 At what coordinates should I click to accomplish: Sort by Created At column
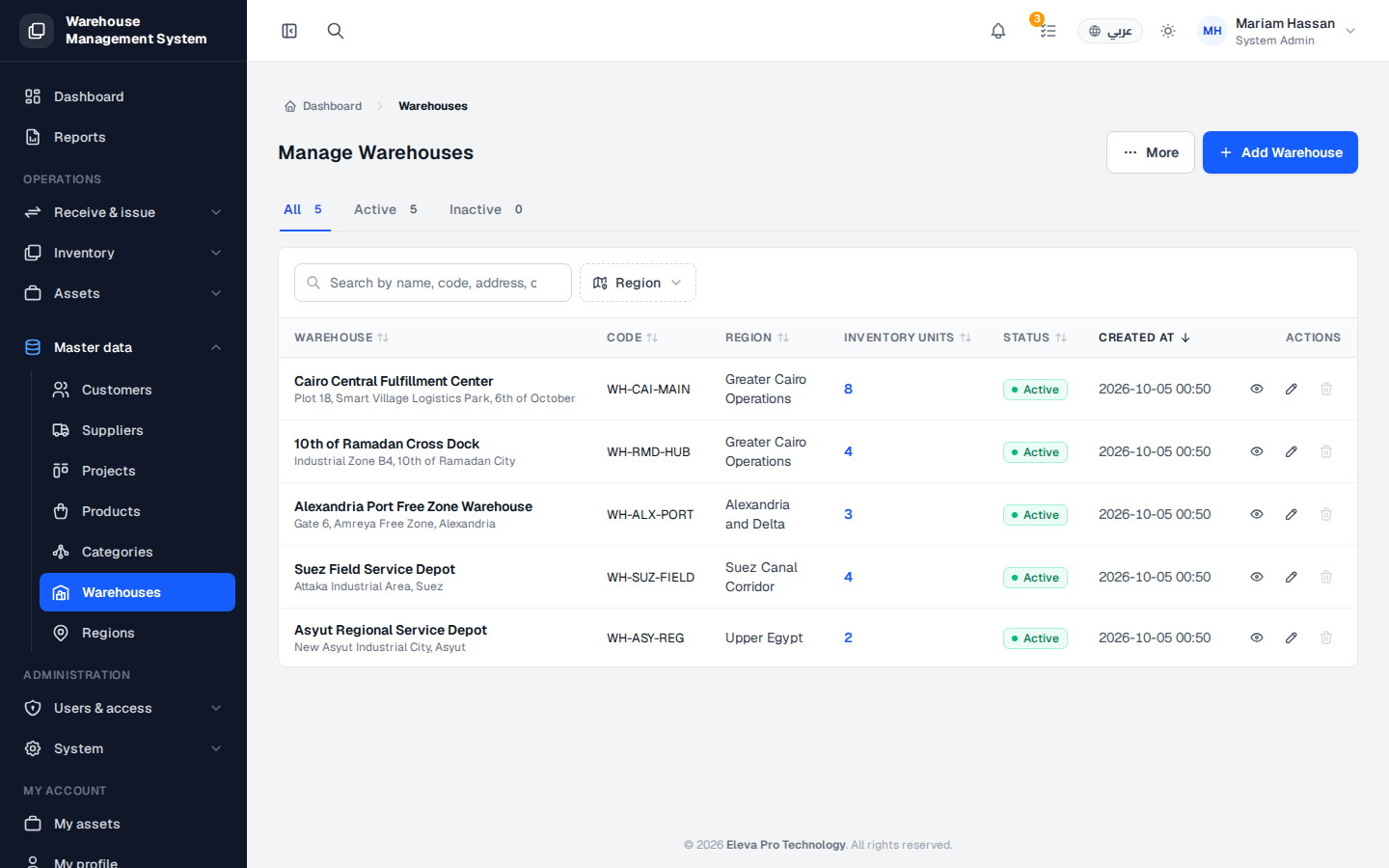[1144, 338]
